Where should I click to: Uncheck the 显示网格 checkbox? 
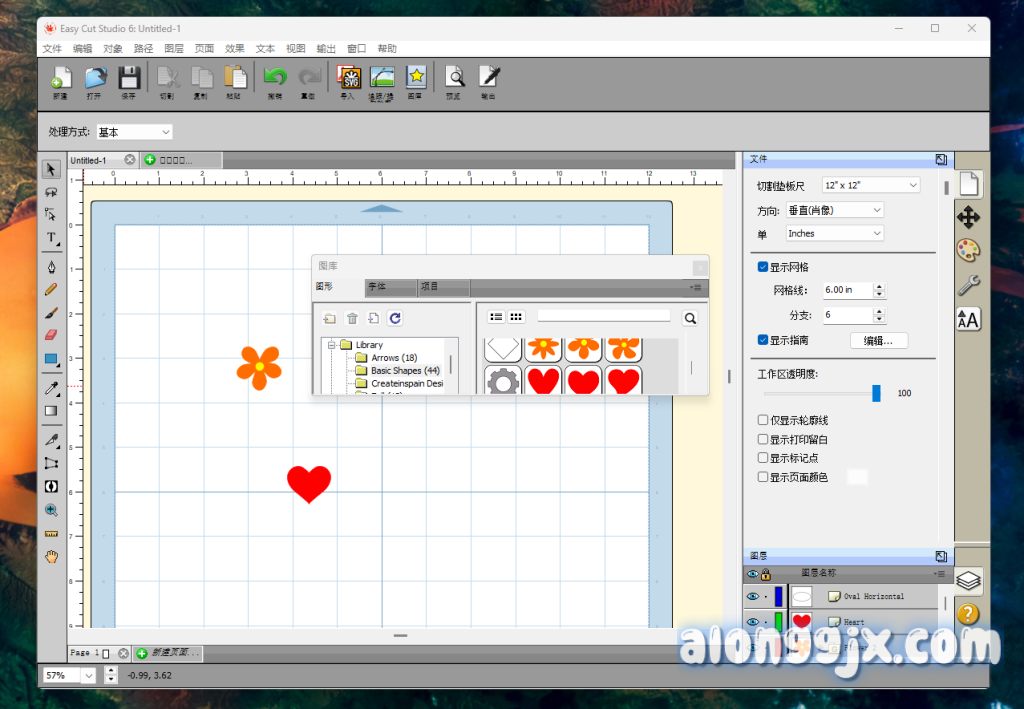[x=763, y=267]
